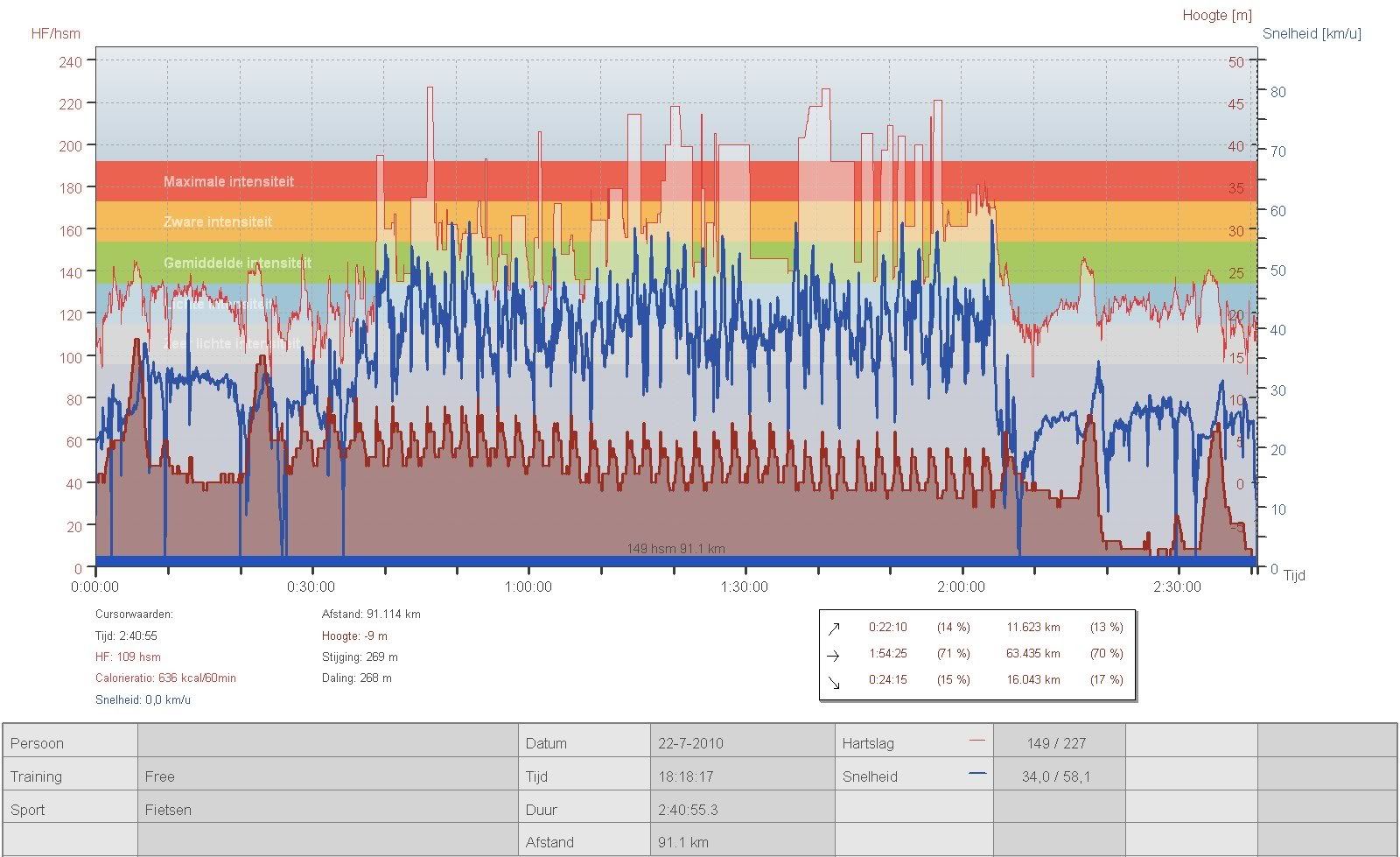This screenshot has height=857, width=1400.
Task: Click the '149 hsm 91.1 km' chart label
Action: click(675, 549)
